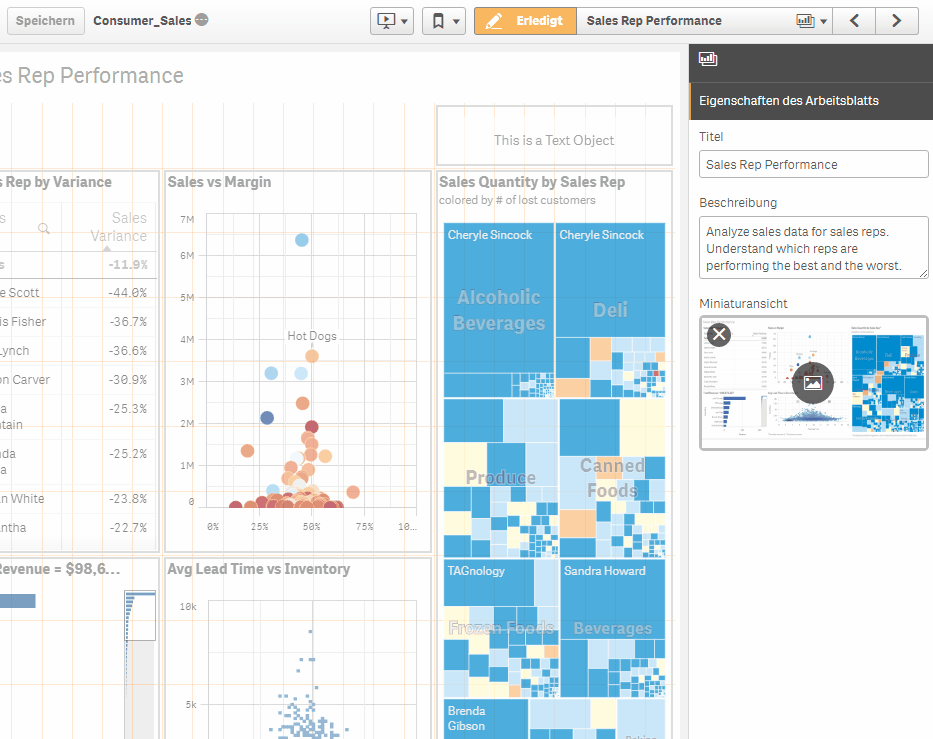Go to the next sheet arrow
The width and height of the screenshot is (933, 739).
pyautogui.click(x=897, y=21)
